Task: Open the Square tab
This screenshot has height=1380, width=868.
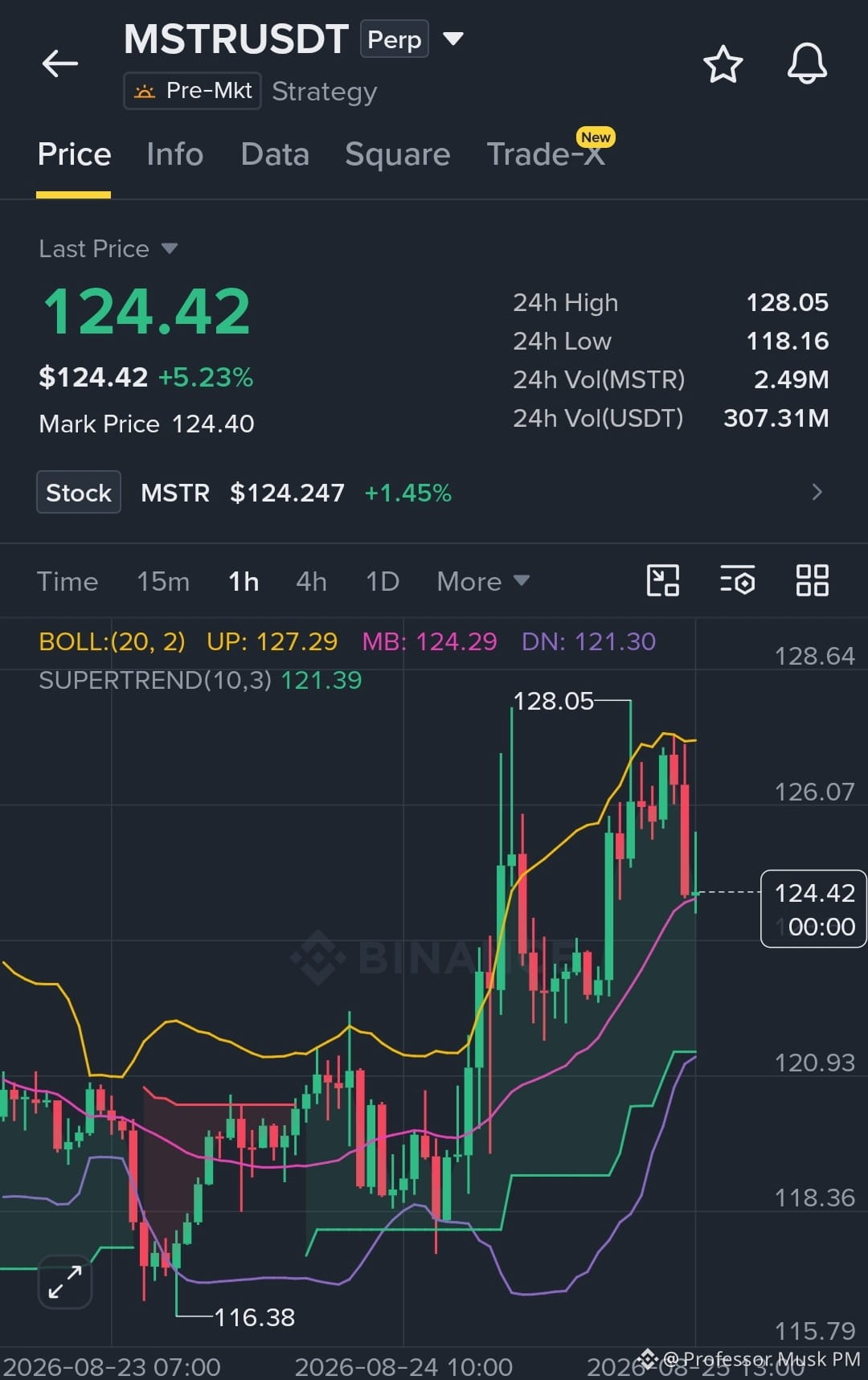Action: pyautogui.click(x=398, y=154)
